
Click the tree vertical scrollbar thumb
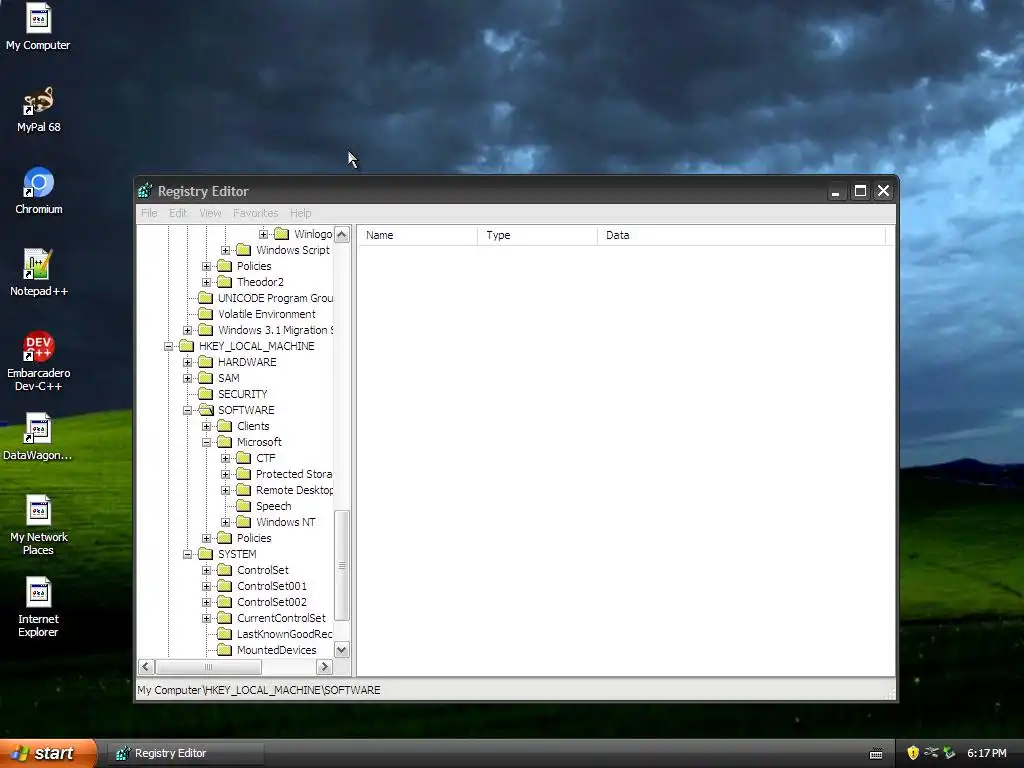coord(342,566)
